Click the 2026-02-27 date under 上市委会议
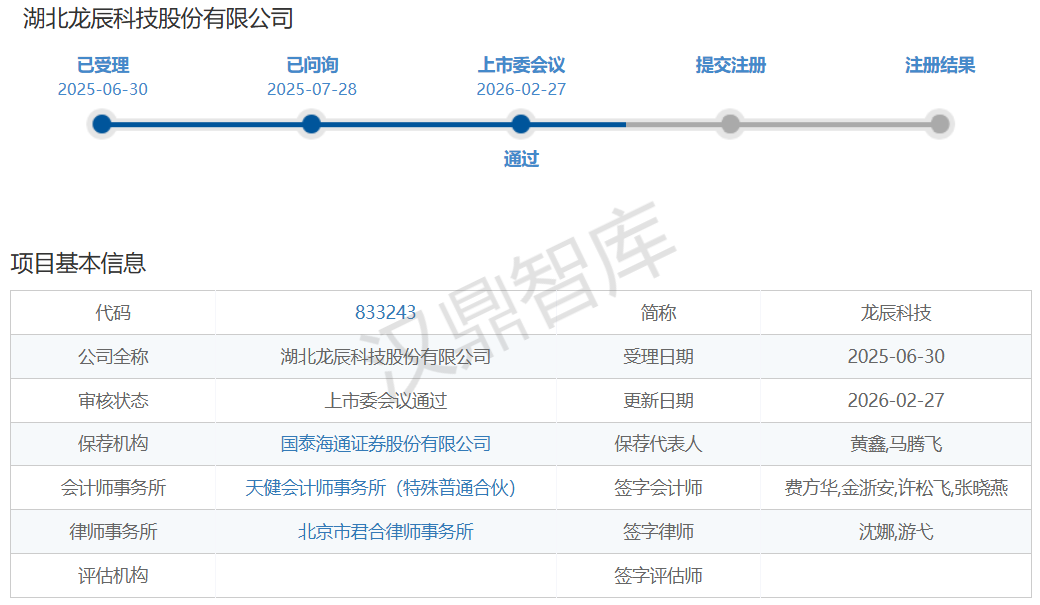The image size is (1040, 605). (521, 90)
